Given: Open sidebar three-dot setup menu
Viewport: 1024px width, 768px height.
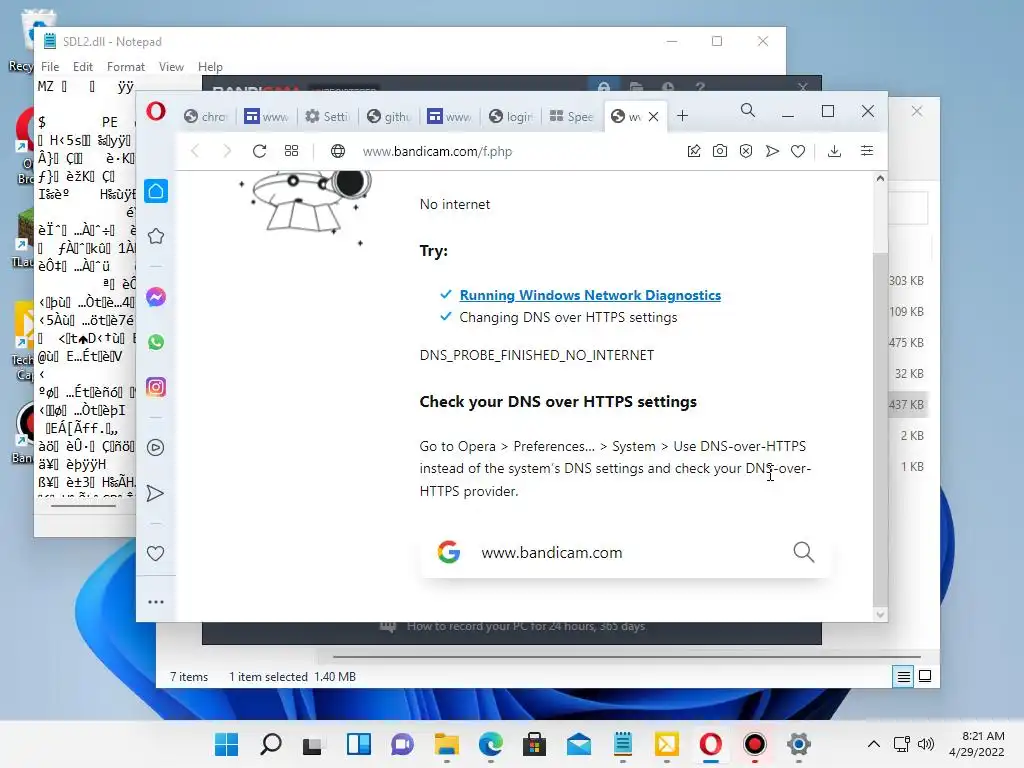Looking at the screenshot, I should point(155,601).
